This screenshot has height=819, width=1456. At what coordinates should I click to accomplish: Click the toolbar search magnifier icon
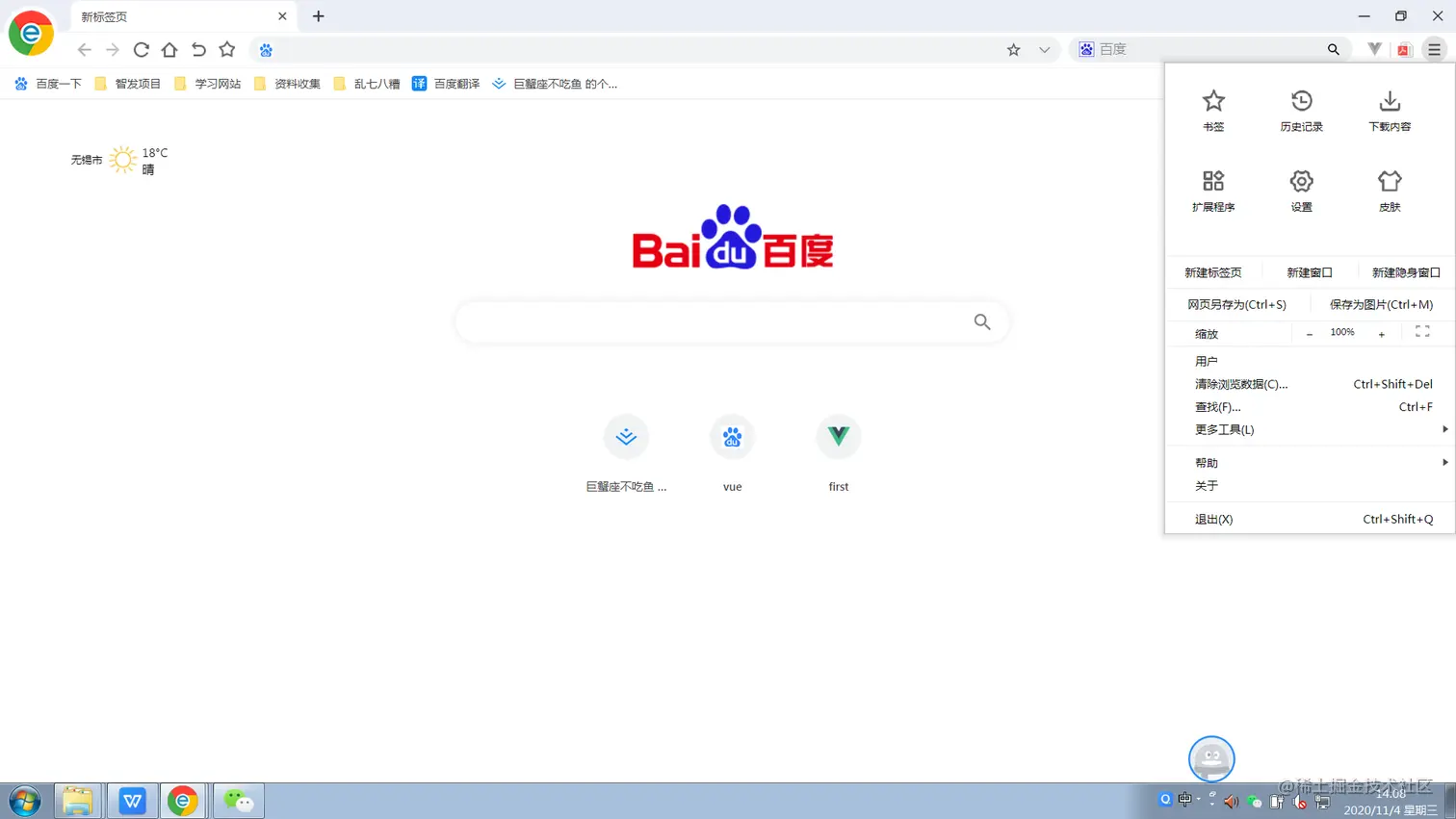click(x=1334, y=49)
